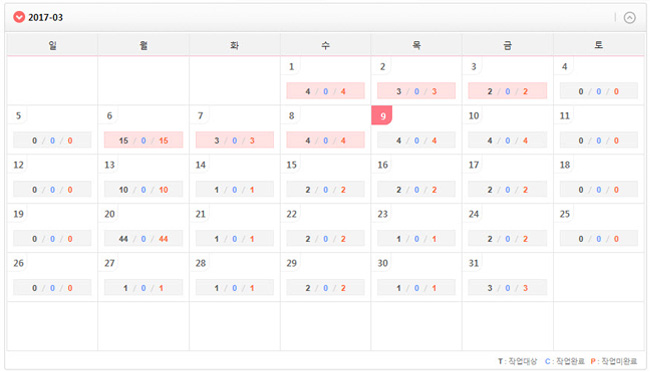Select date number 15 in the calendar
Viewport: 650px width, 372px height.
point(291,165)
